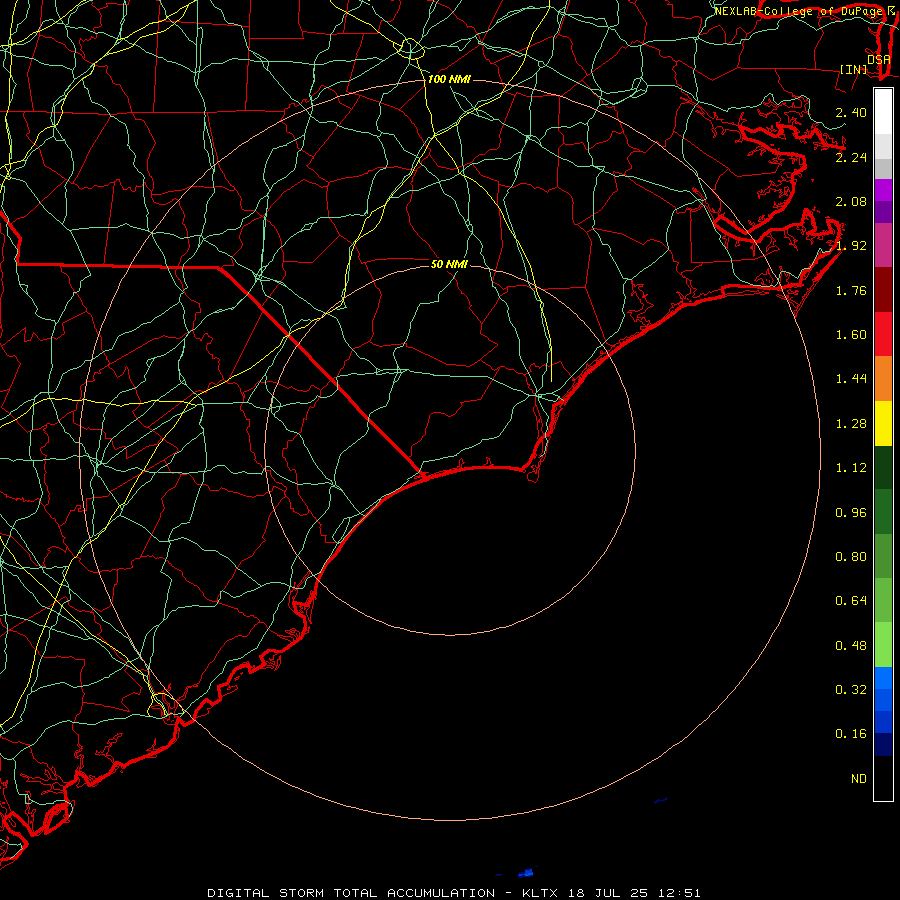Viewport: 900px width, 900px height.
Task: Pick the light blue legend swatch
Action: [x=883, y=678]
